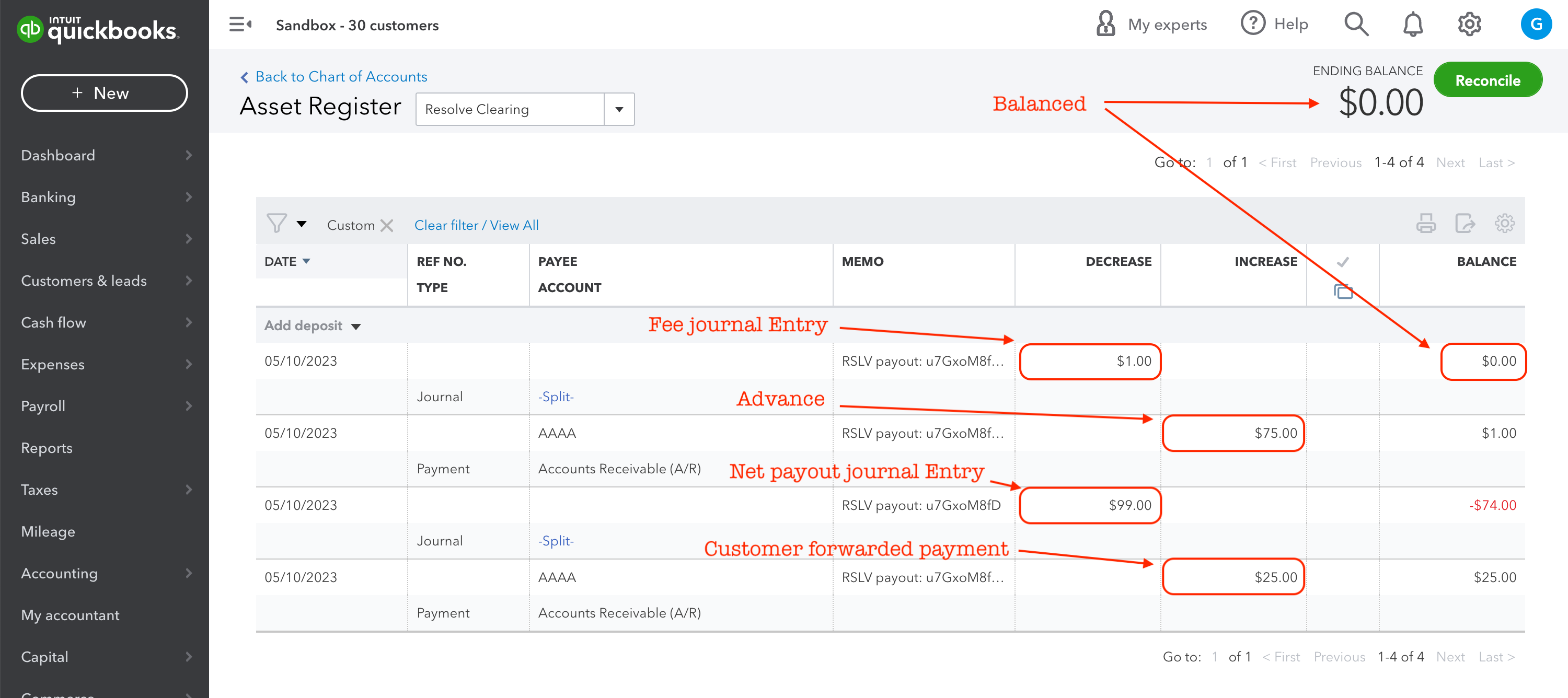Open the Resolve Clearing account dropdown
The width and height of the screenshot is (1568, 698).
coord(619,110)
